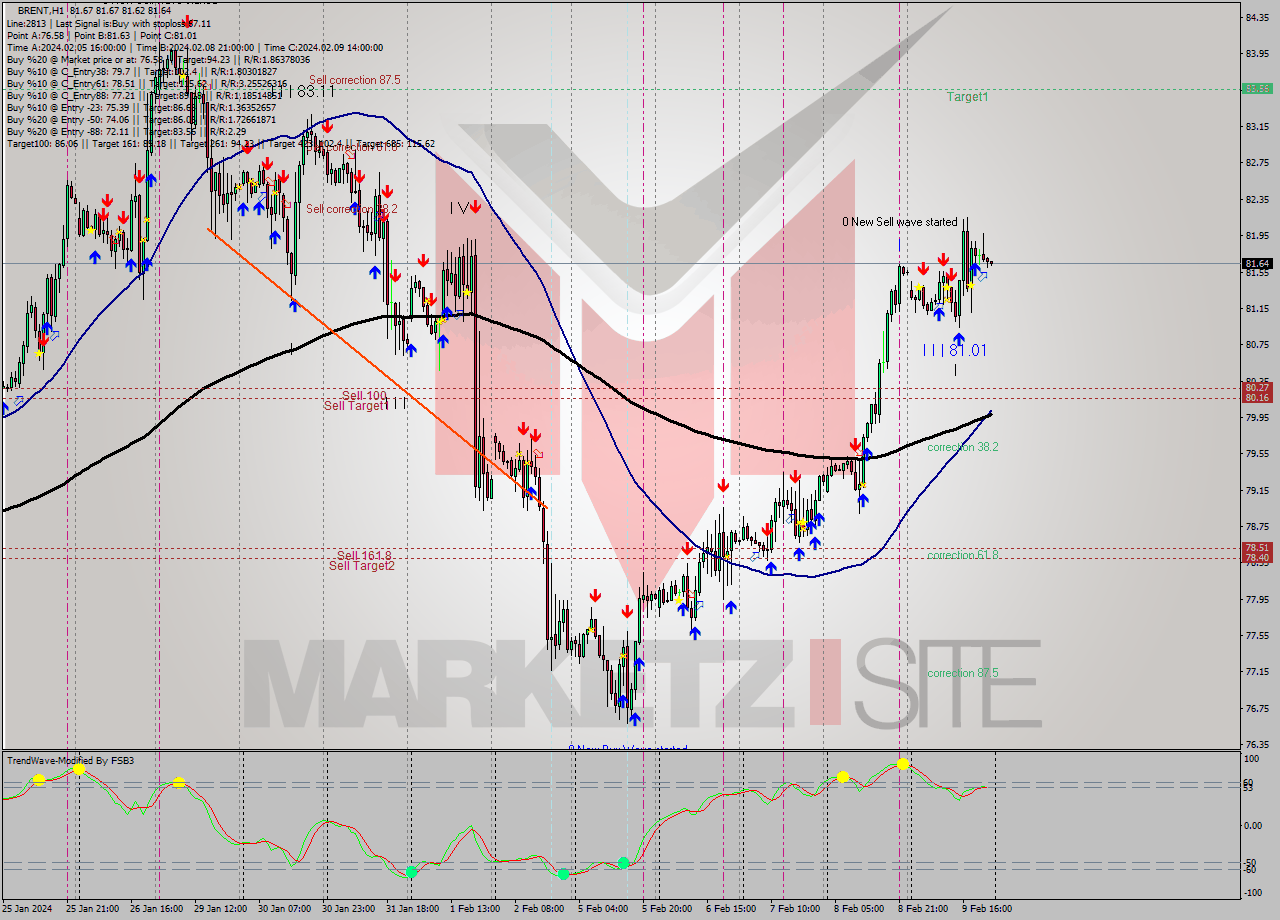Click the 'Sell Target1' label

point(354,405)
